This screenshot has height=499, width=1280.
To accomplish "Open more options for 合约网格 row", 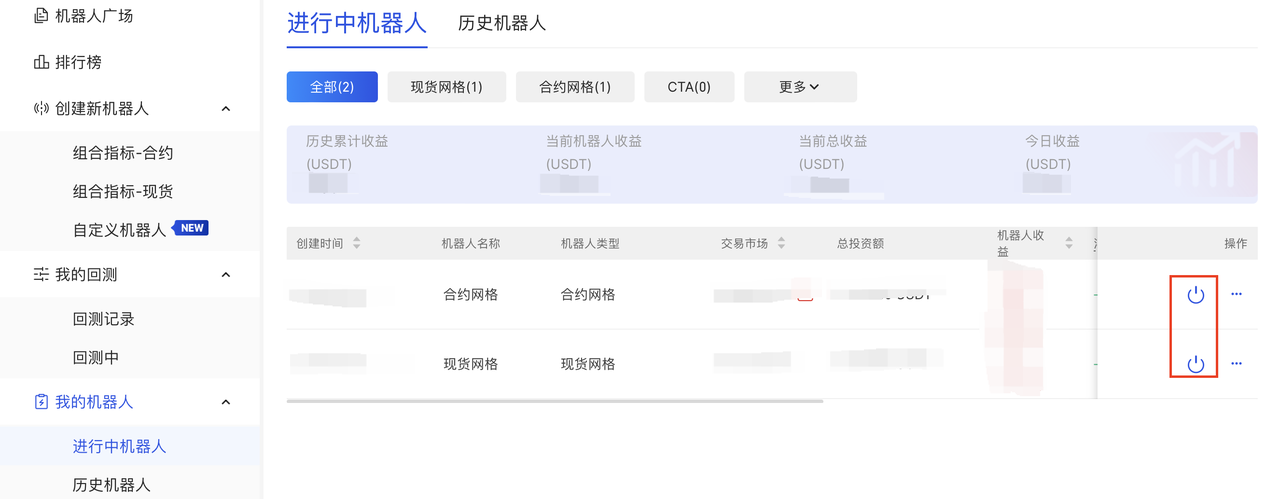I will [x=1236, y=294].
